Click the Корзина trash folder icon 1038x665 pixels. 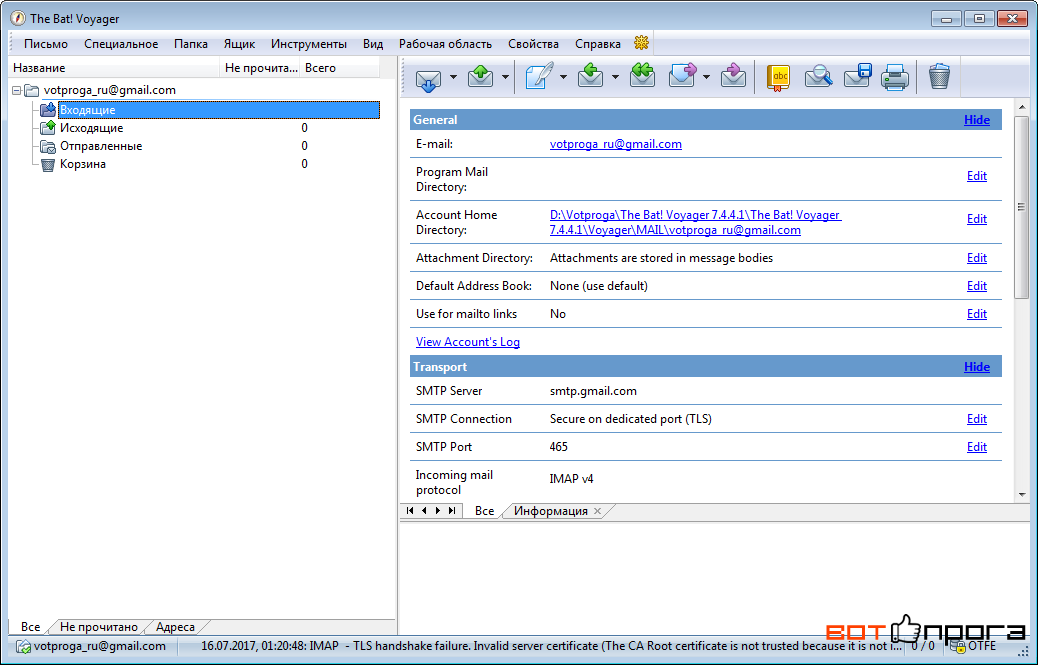(x=48, y=164)
